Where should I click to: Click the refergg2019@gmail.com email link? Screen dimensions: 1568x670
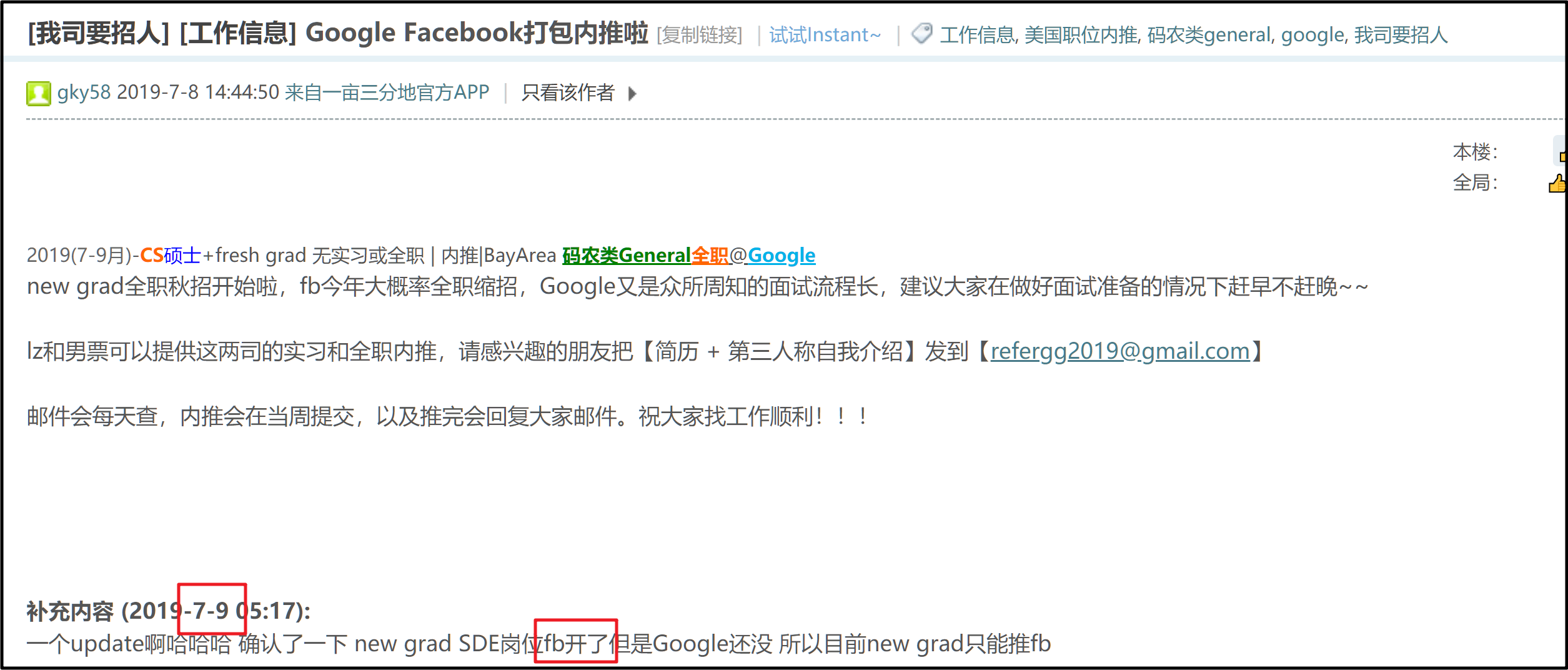[x=1120, y=351]
